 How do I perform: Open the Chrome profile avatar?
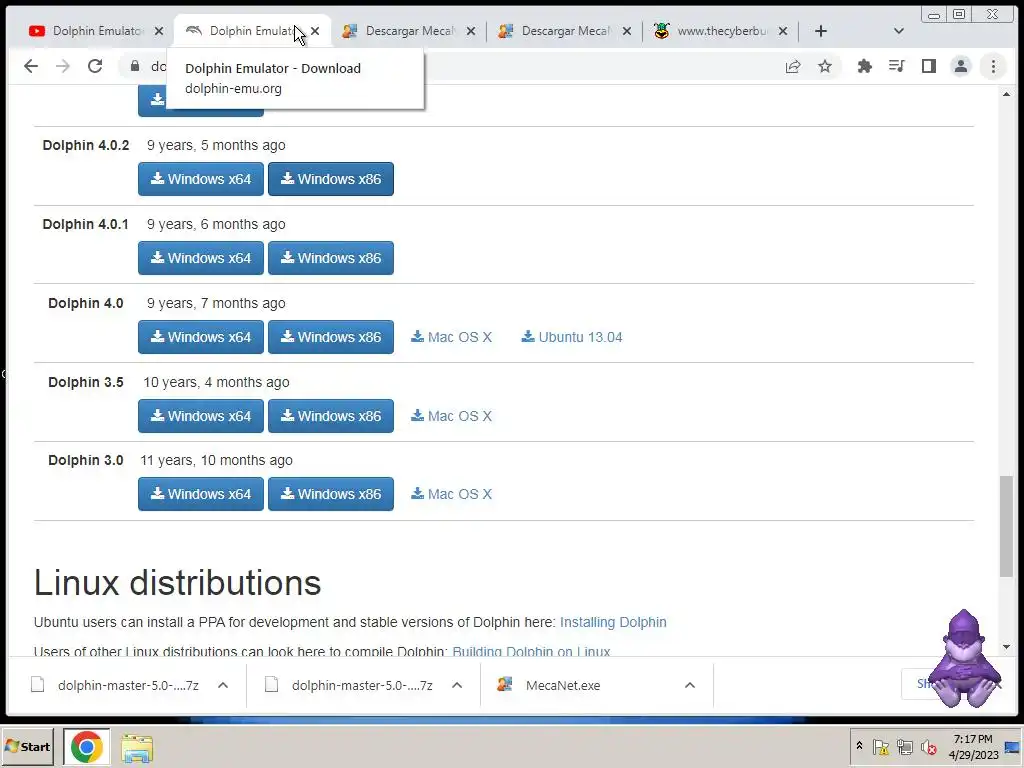tap(961, 66)
